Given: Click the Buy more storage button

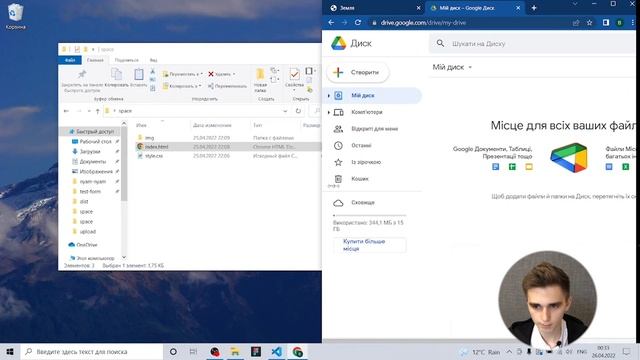Looking at the screenshot, I should pyautogui.click(x=369, y=245).
